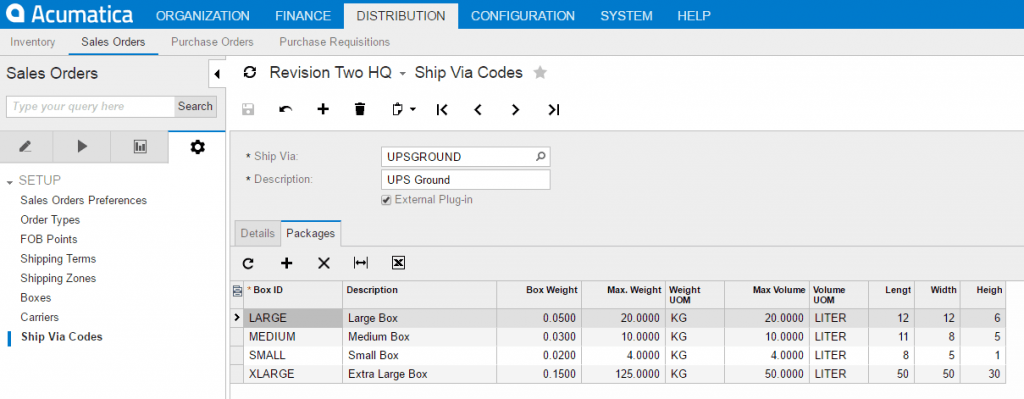Image resolution: width=1024 pixels, height=399 pixels.
Task: Switch to the Details tab
Action: pos(257,233)
